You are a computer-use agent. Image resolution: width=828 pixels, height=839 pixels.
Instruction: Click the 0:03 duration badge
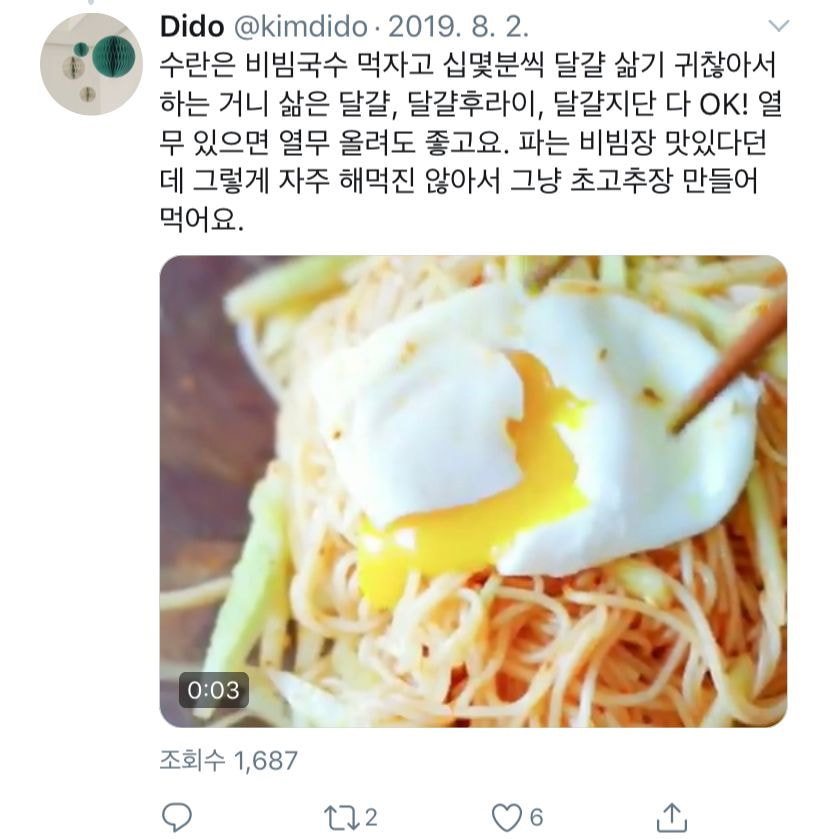(x=214, y=690)
